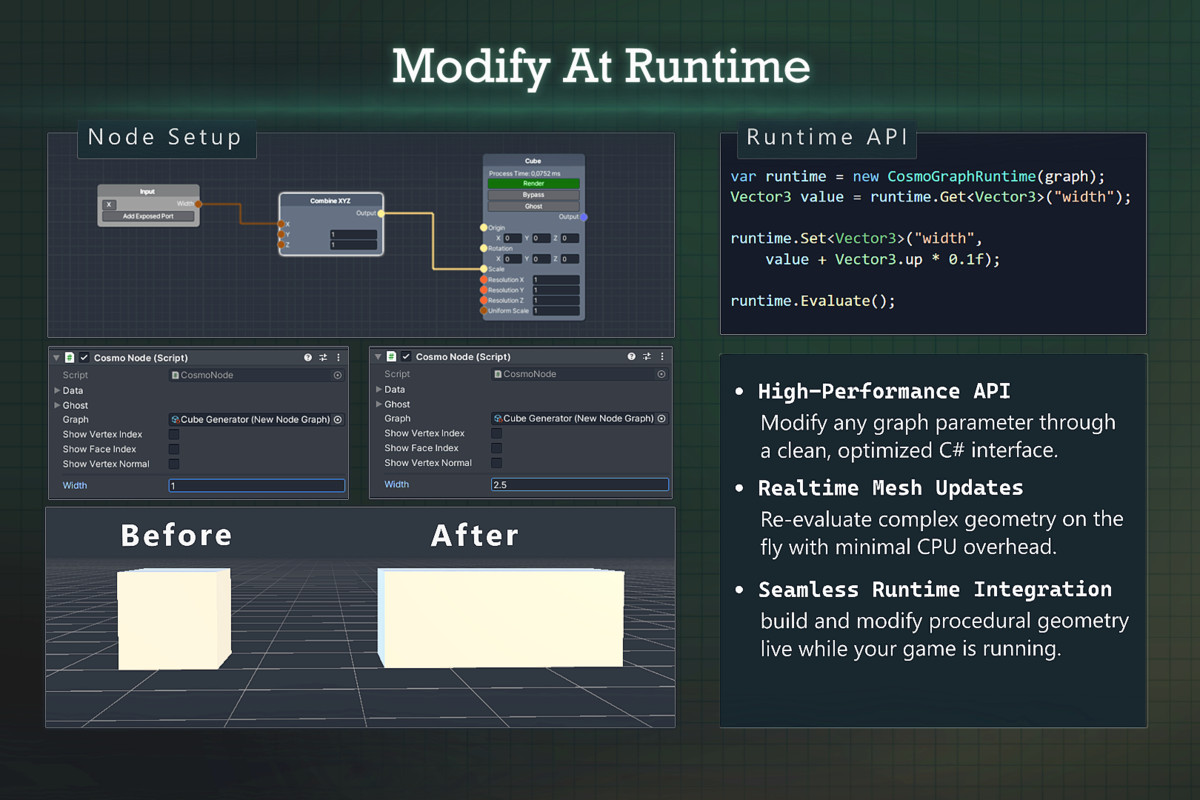Screen dimensions: 1200x800
Task: Click the Combine XYZ node title
Action: click(331, 201)
